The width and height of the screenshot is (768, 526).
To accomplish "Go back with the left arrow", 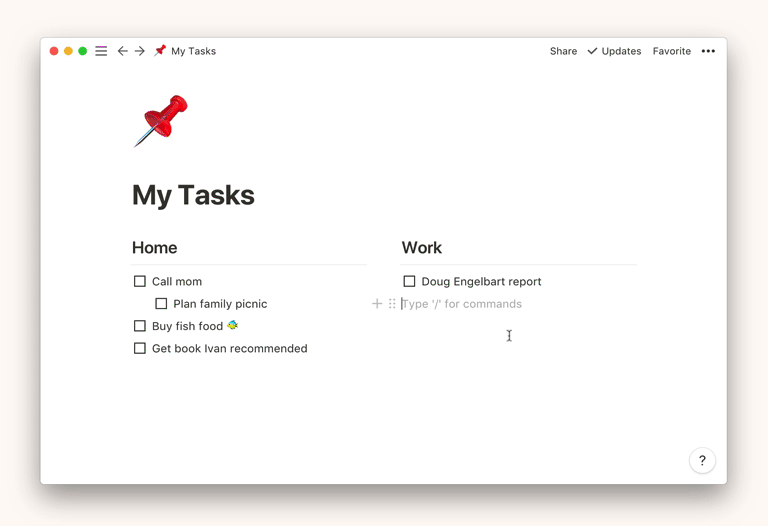I will (x=122, y=51).
